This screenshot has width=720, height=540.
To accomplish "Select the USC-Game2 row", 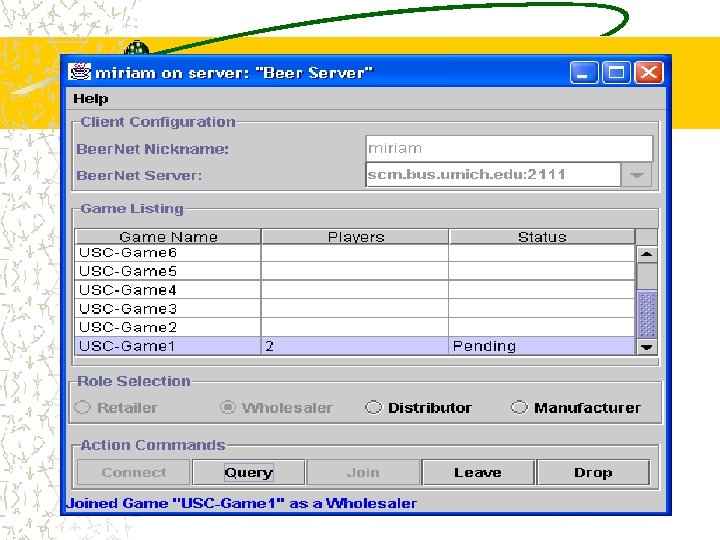I will [355, 327].
